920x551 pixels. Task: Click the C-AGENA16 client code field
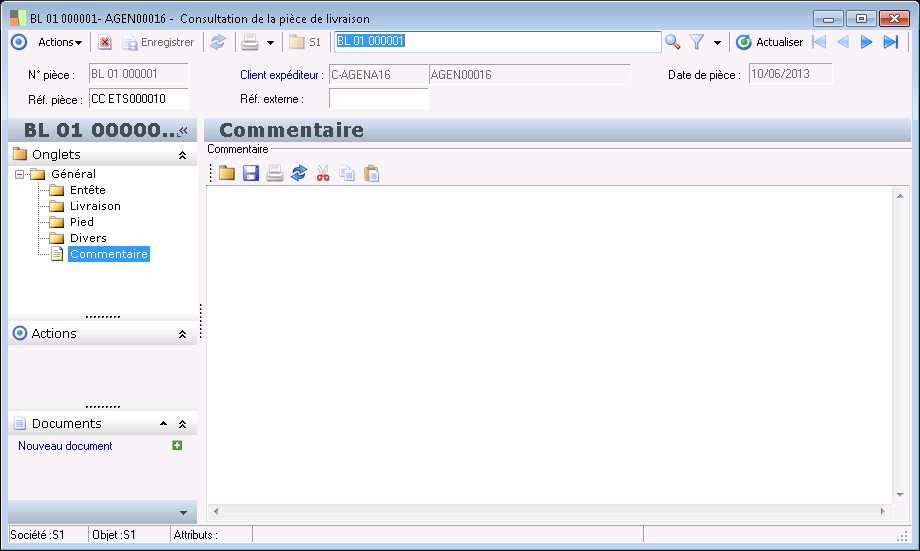pos(378,75)
